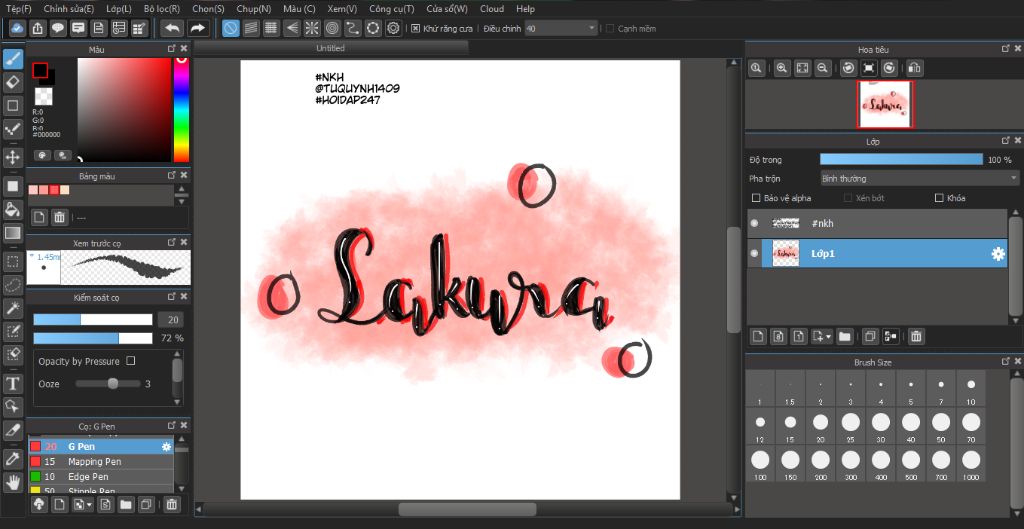This screenshot has width=1024, height=529.
Task: Select the Gradient tool
Action: 13,232
